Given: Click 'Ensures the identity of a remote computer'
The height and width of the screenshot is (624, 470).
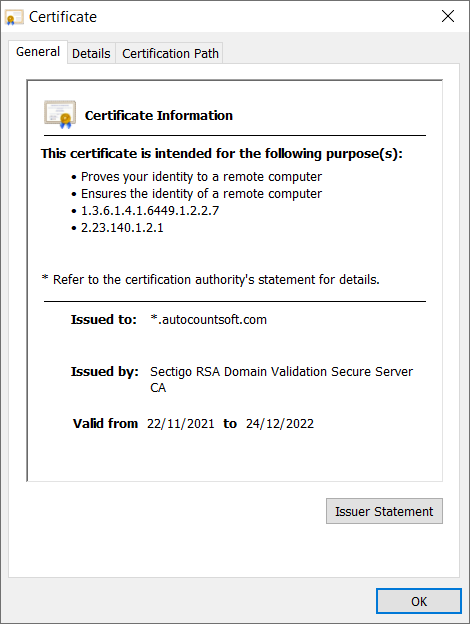Looking at the screenshot, I should point(201,194).
